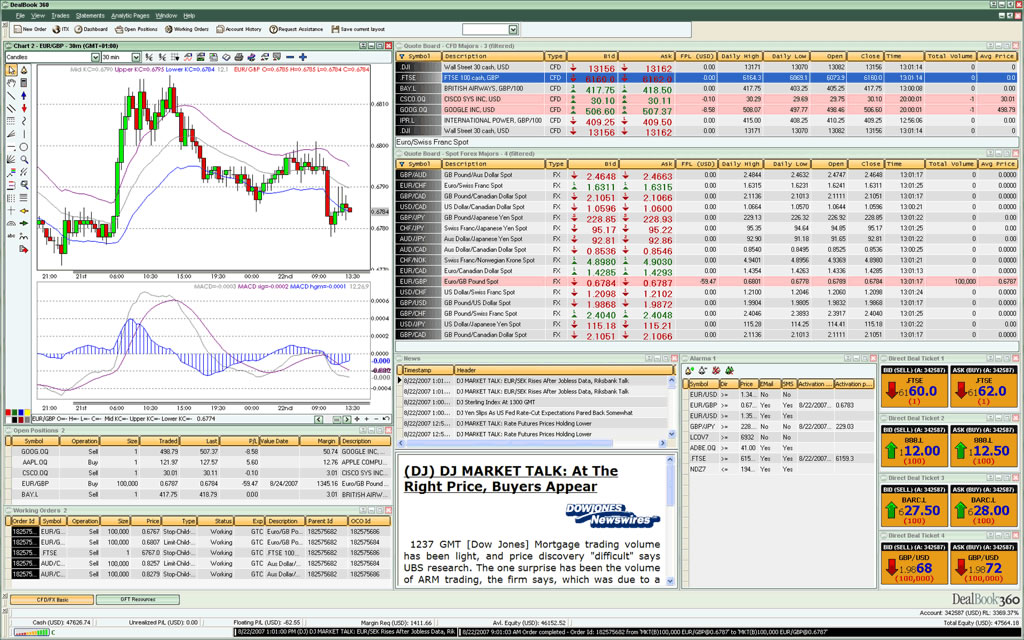Screen dimensions: 1024x640
Task: Open DJ MARKET TALK At The Right Price headline
Action: [x=511, y=479]
